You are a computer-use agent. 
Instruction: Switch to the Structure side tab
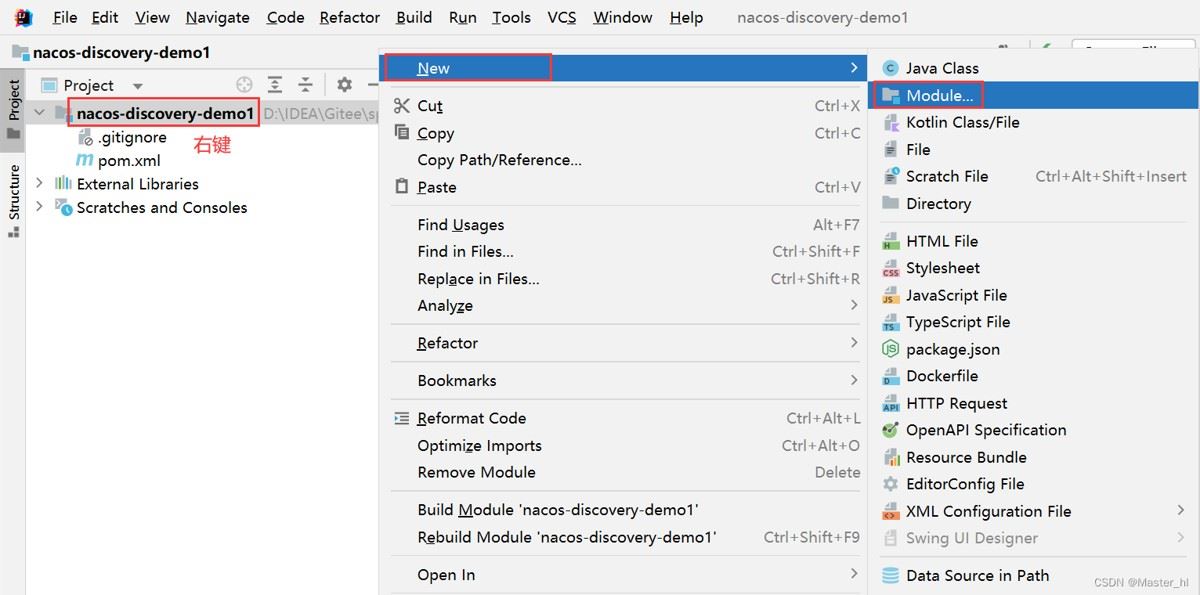pos(13,201)
